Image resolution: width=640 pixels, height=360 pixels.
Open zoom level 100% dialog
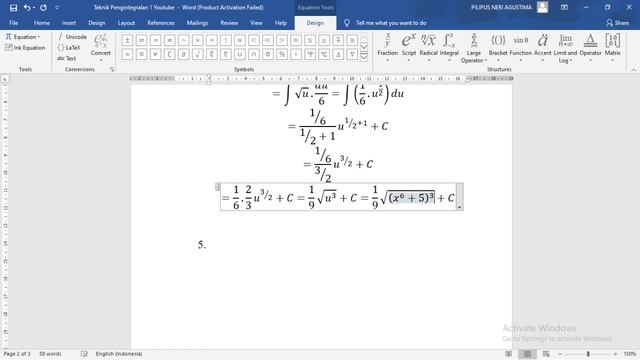pyautogui.click(x=630, y=354)
